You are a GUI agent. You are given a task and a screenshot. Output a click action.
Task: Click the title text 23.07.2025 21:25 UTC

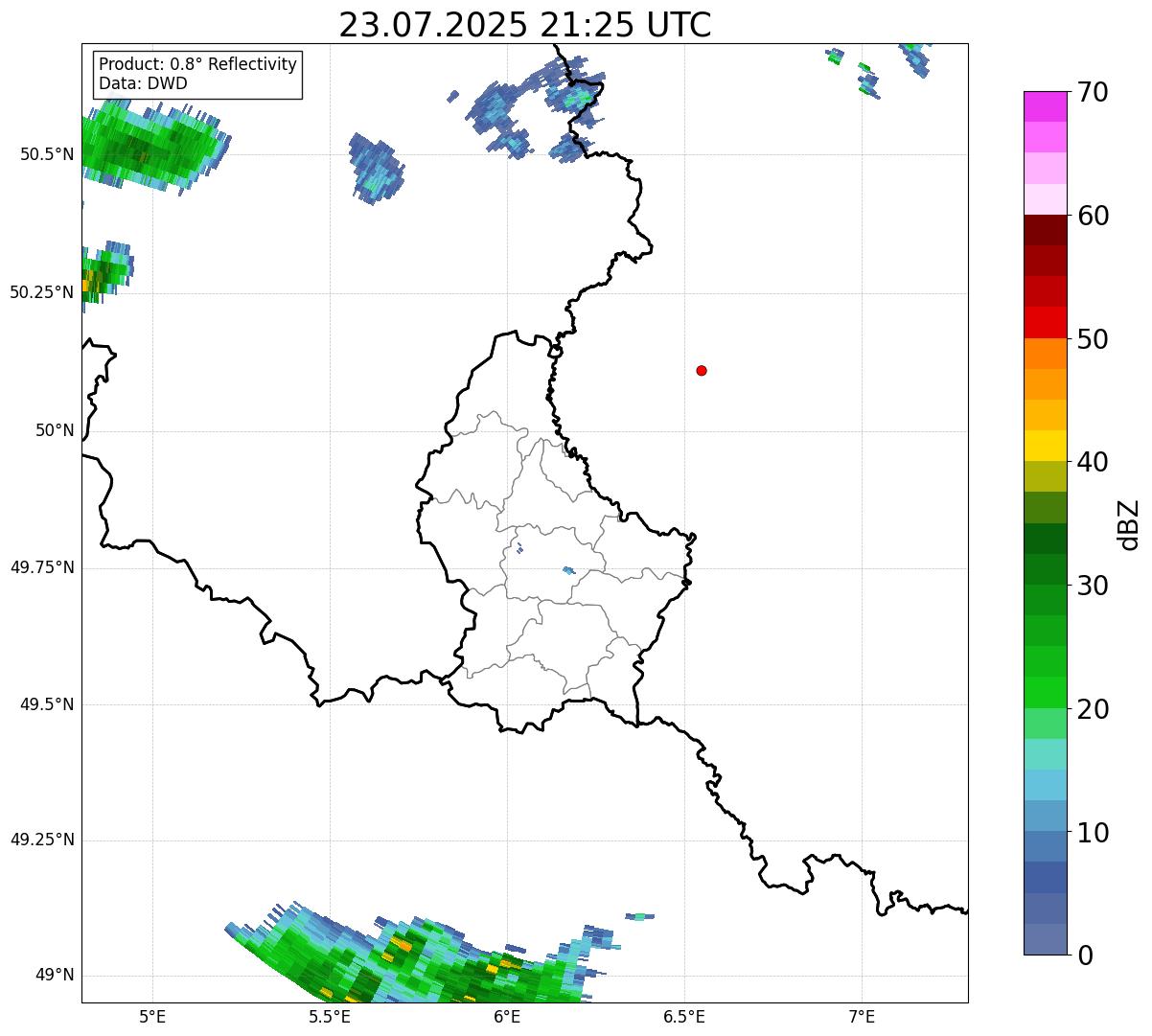point(525,25)
